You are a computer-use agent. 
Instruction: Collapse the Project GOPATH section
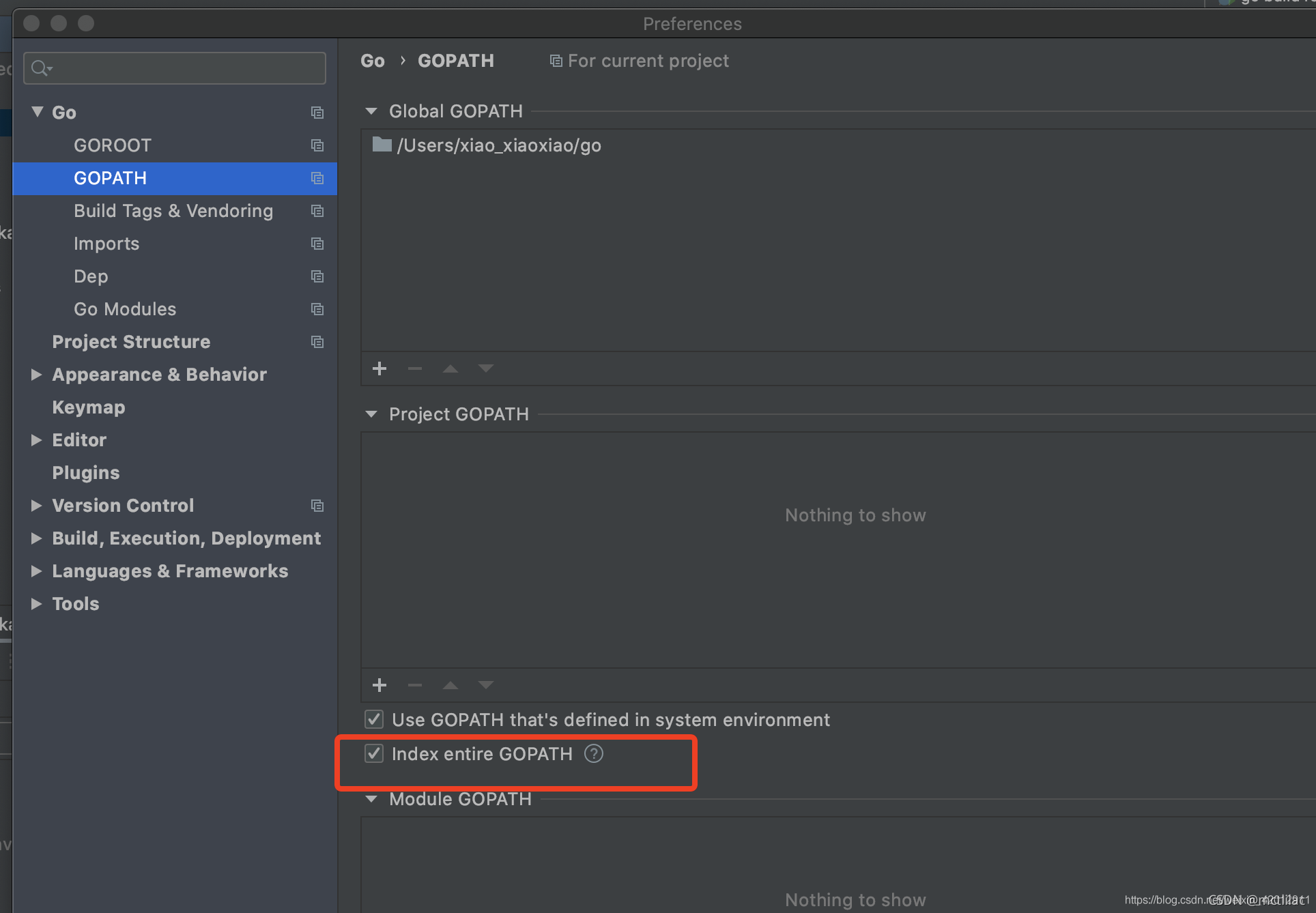(x=371, y=414)
